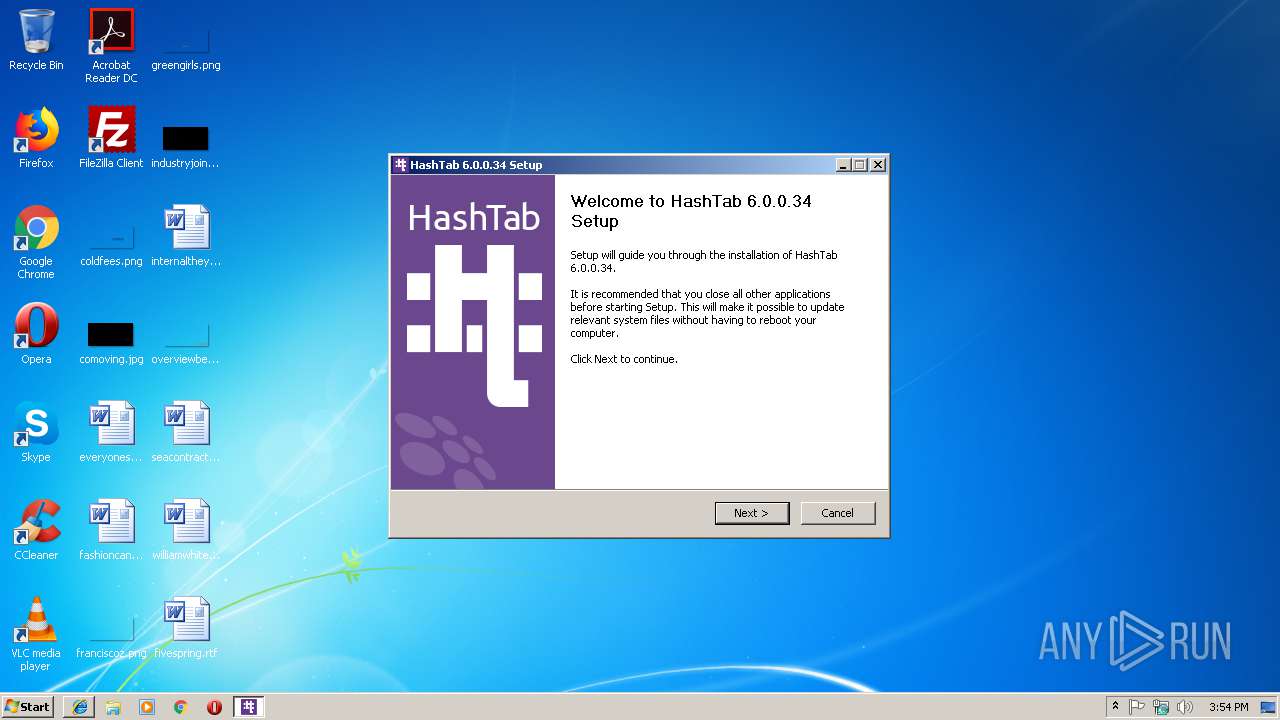Screen dimensions: 1280x720
Task: Minimize the HashTab Setup window
Action: (843, 165)
